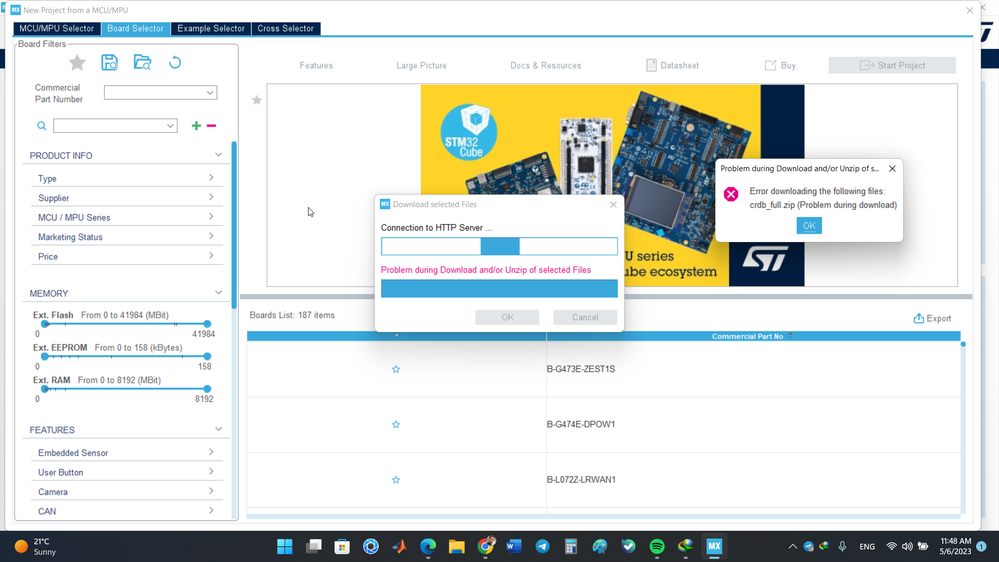This screenshot has height=562, width=999.
Task: Star the B-L072Z-LRWAN1 board
Action: pos(396,480)
